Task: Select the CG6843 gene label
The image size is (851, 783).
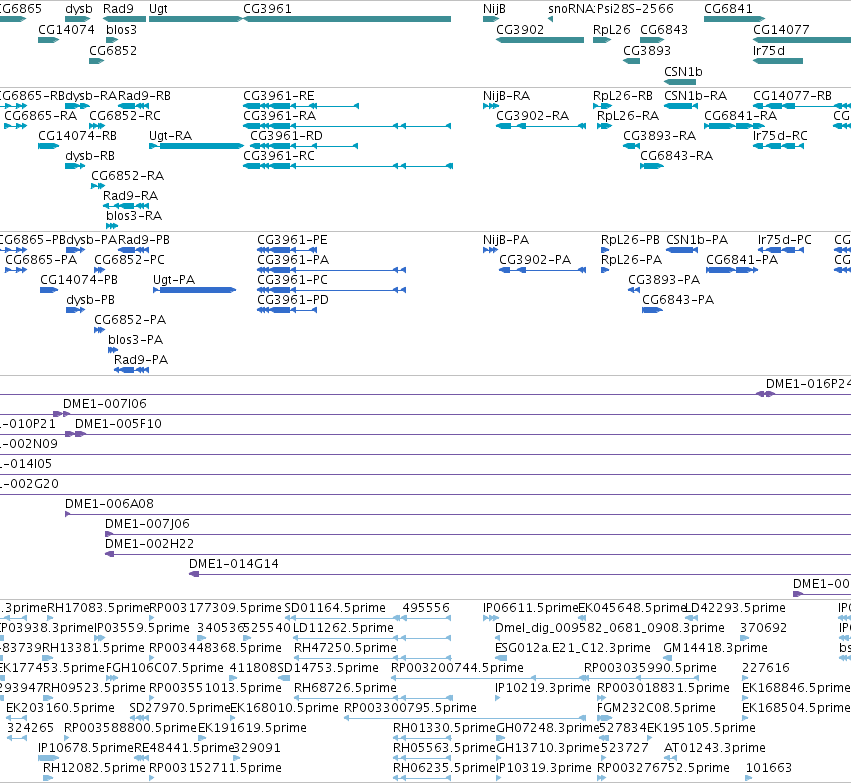Action: (x=664, y=30)
